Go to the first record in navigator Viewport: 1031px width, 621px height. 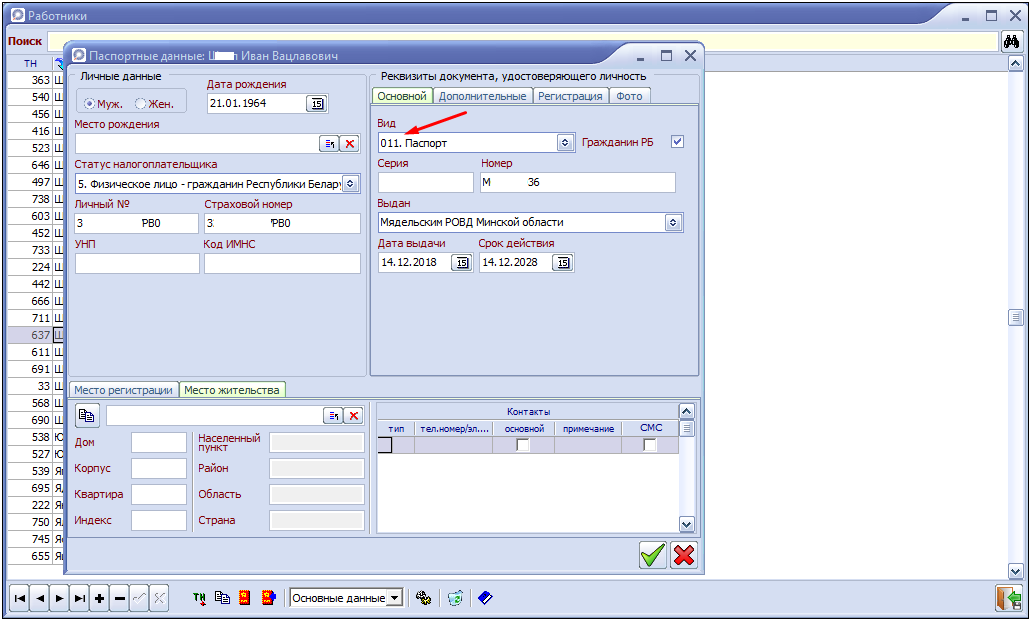coord(20,598)
